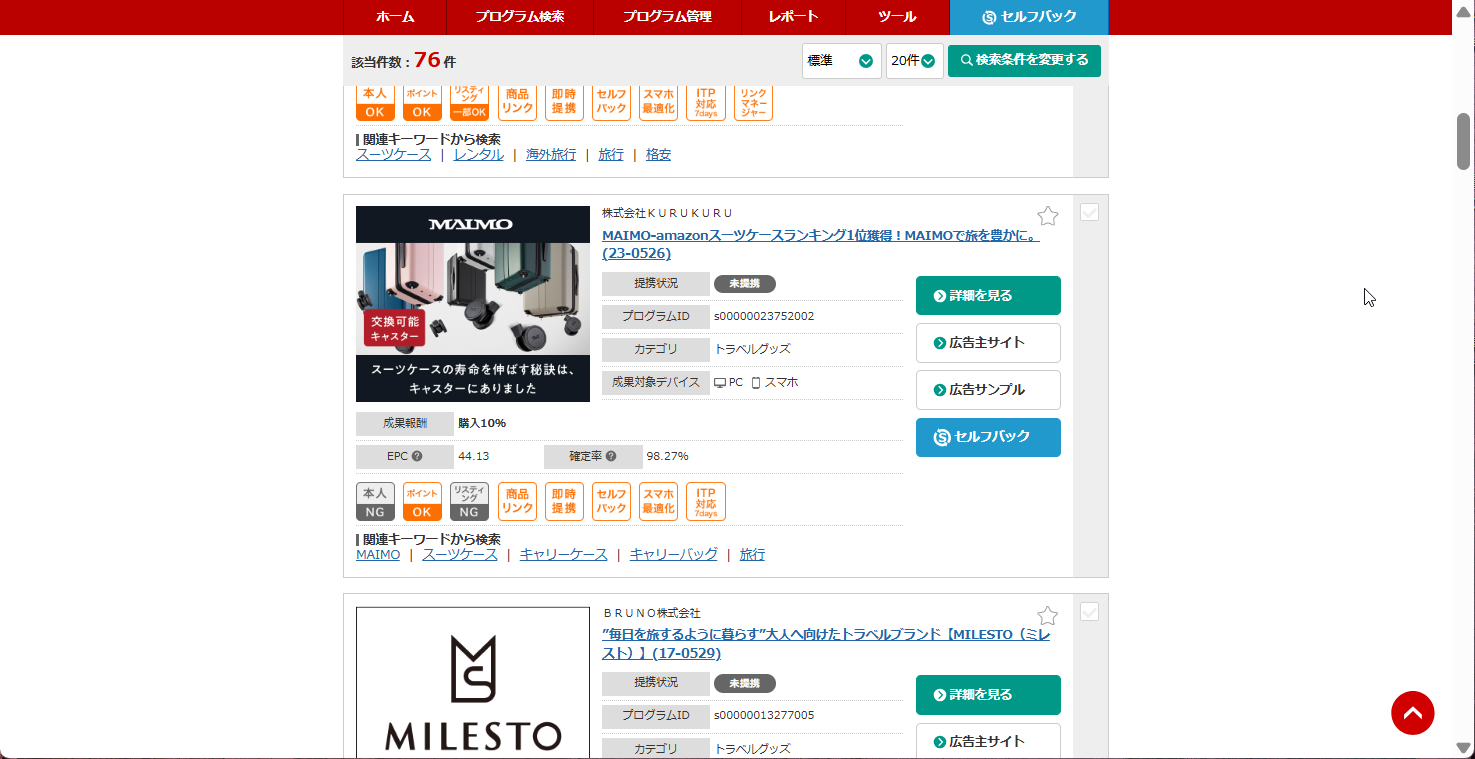Open the 20件 results-per-page dropdown
Viewport: 1475px width, 759px height.
pyautogui.click(x=914, y=61)
